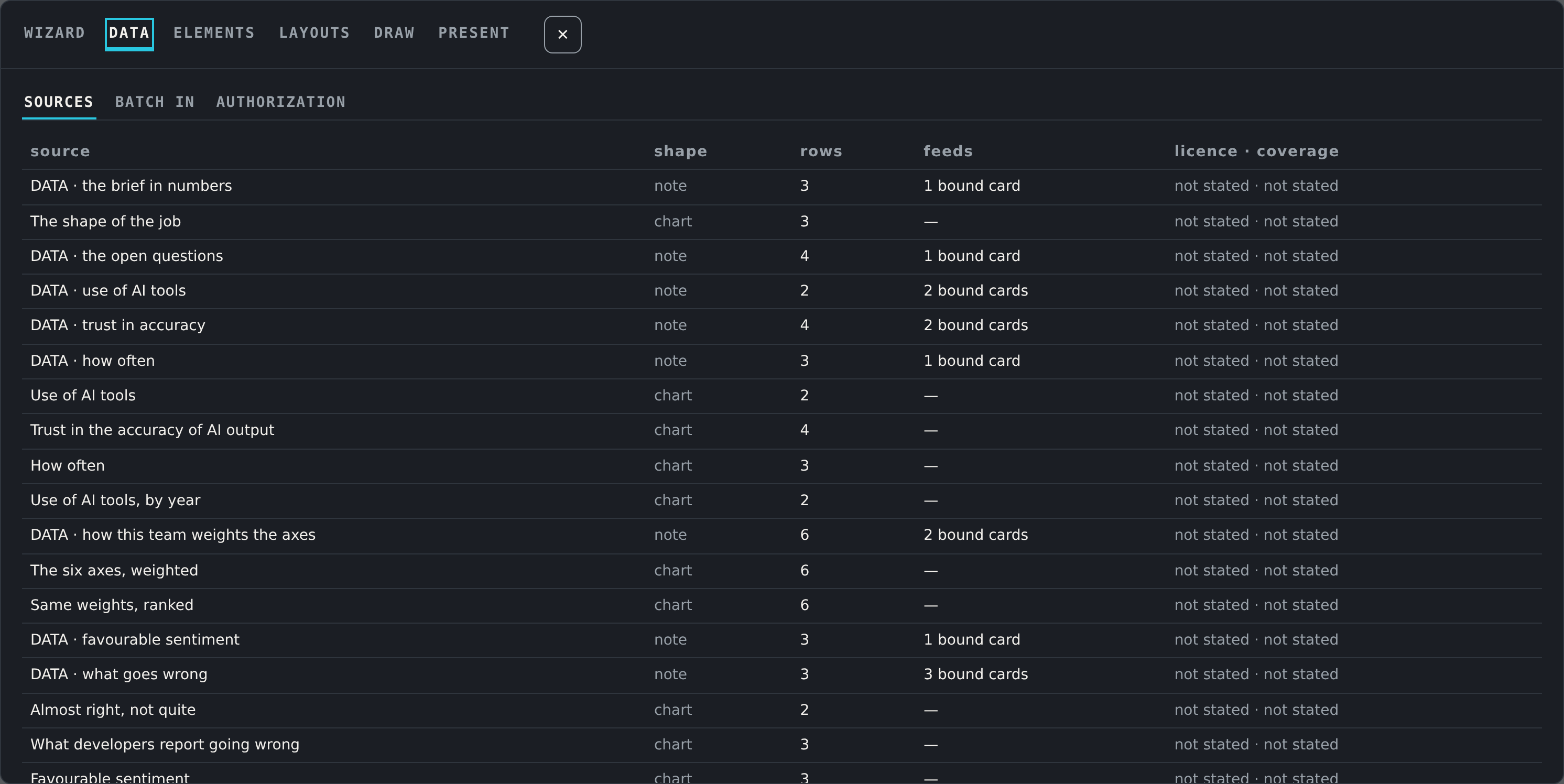This screenshot has width=1564, height=784.
Task: Click '2 bound cards' for team weights axes
Action: [x=976, y=535]
